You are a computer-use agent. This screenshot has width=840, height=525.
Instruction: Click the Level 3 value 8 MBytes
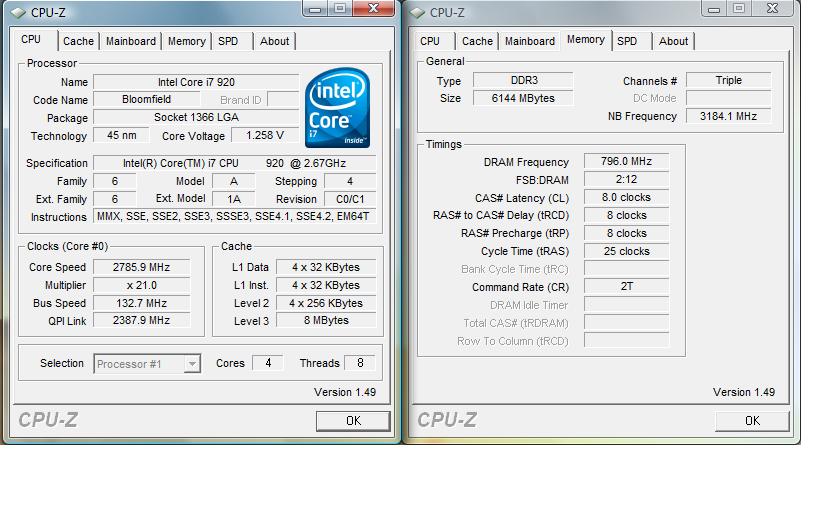click(x=326, y=320)
